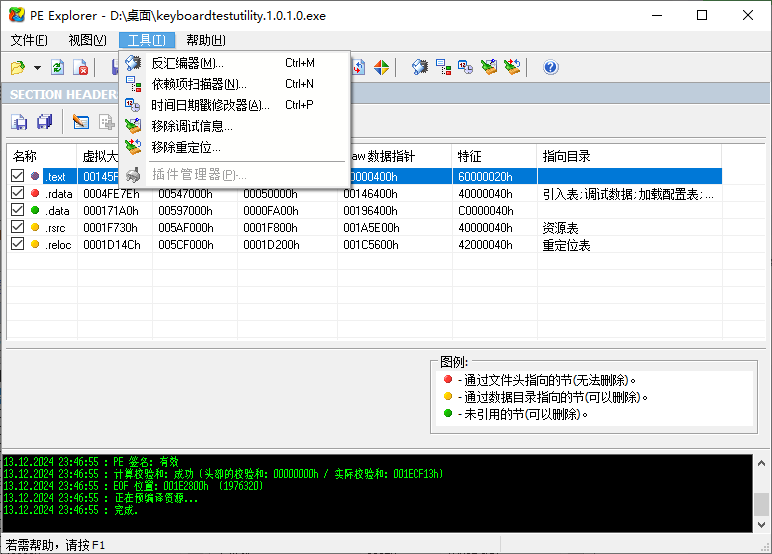The height and width of the screenshot is (554, 772).
Task: Open the 视图 menu
Action: tap(87, 40)
